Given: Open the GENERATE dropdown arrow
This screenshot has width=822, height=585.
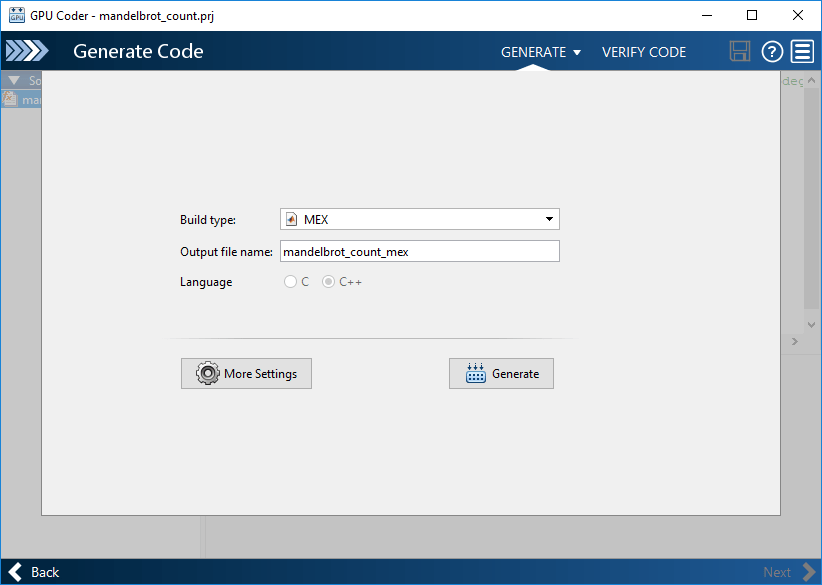Looking at the screenshot, I should (x=575, y=52).
